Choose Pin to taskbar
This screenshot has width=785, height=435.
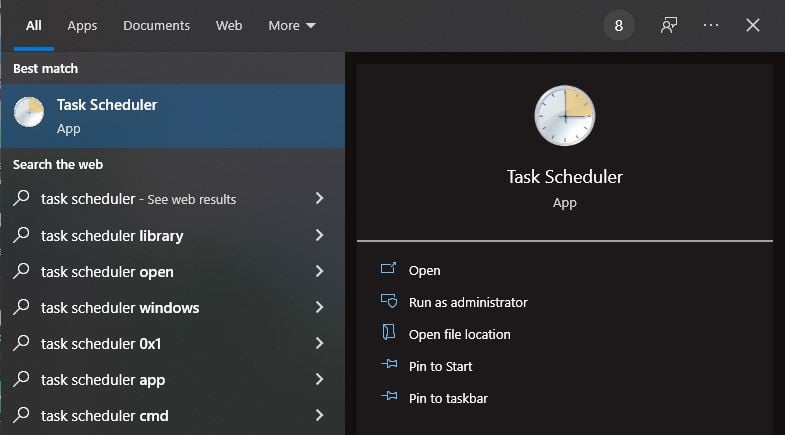(448, 398)
